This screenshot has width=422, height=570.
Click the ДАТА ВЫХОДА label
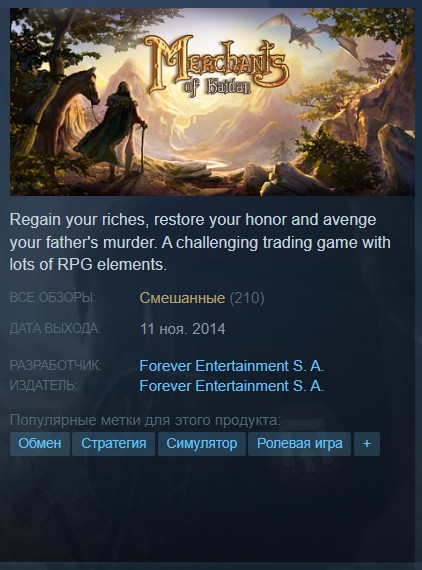55,329
